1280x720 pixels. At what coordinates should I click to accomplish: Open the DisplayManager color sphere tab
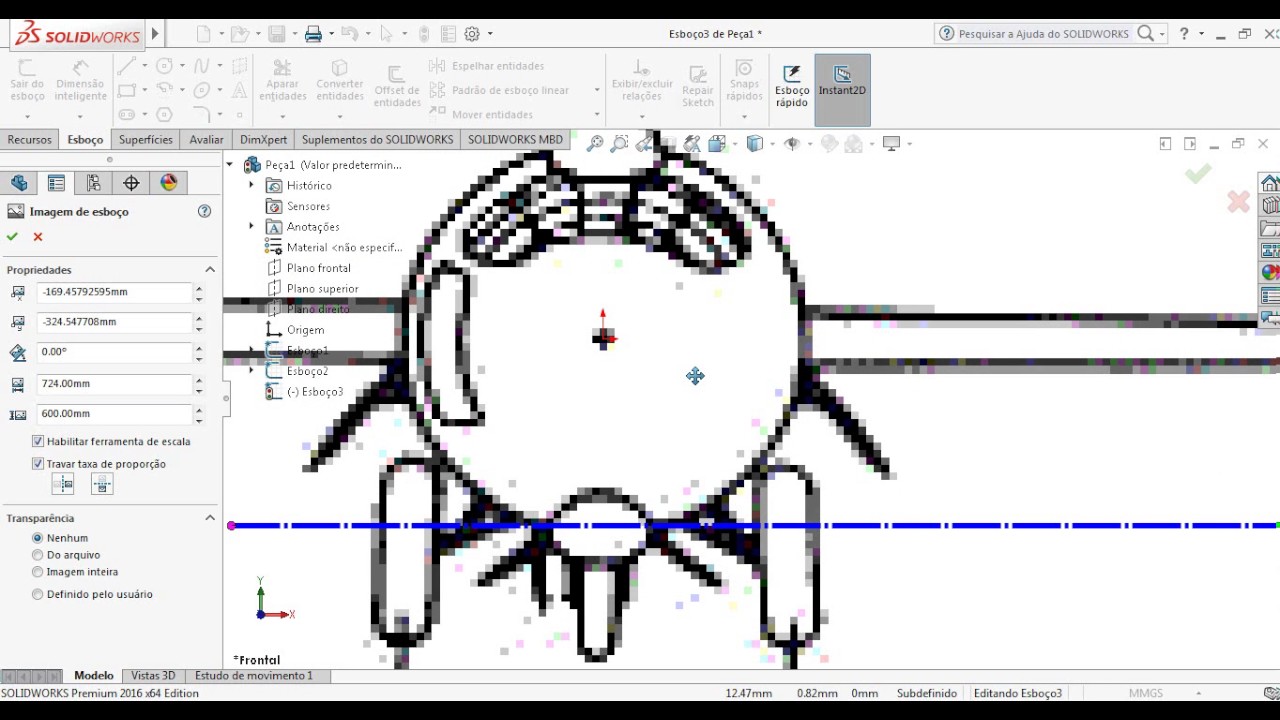(x=168, y=183)
